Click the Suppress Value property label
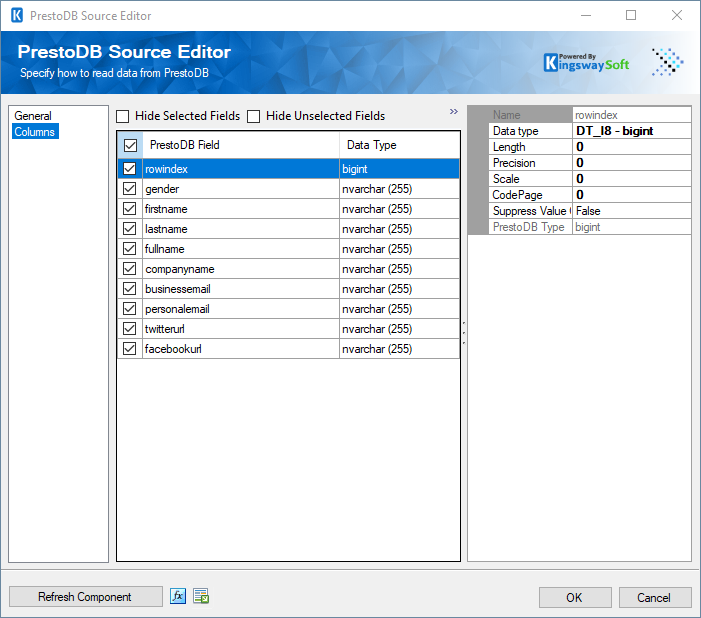 pos(530,211)
